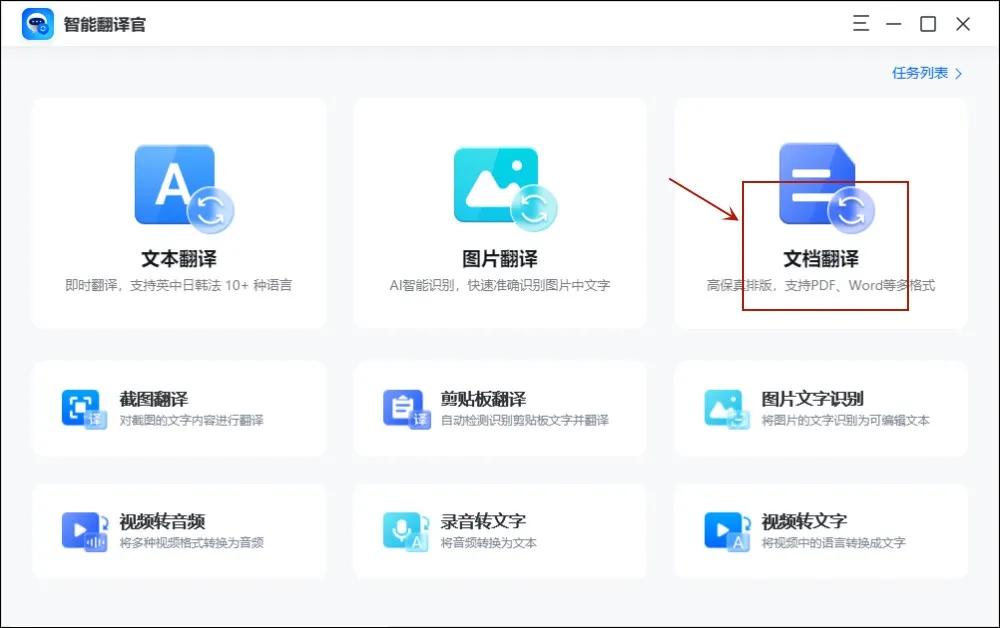This screenshot has height=628, width=1000.
Task: Close the 智能翻译官 window
Action: pos(963,24)
